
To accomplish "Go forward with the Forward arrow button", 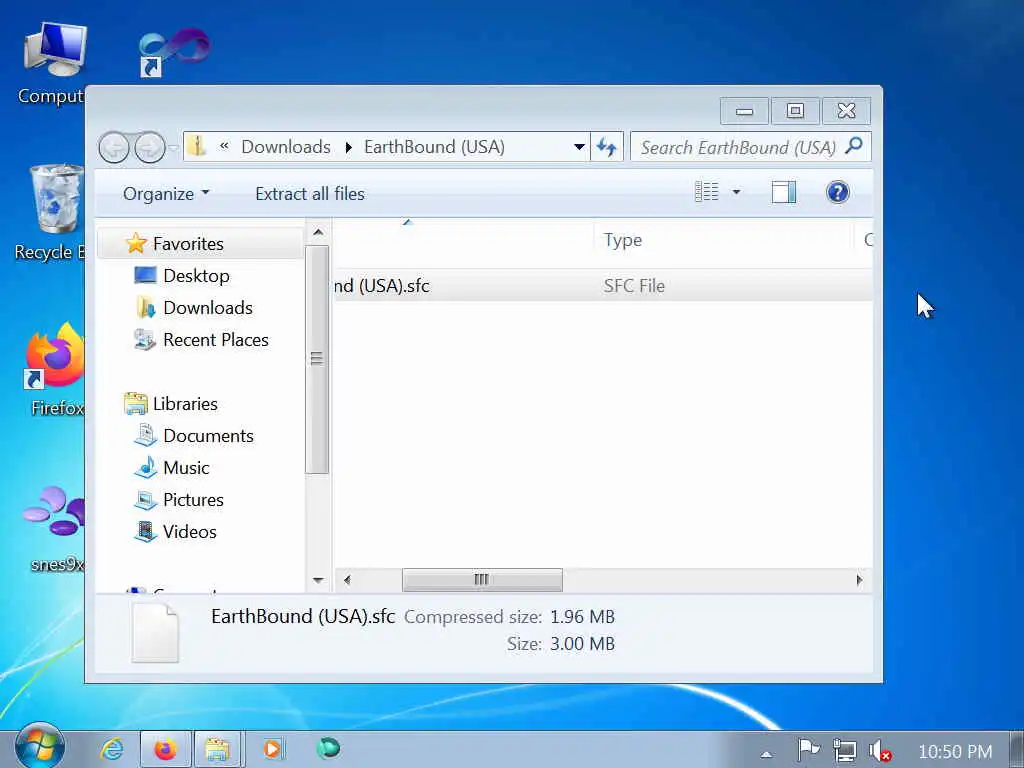I will click(150, 148).
